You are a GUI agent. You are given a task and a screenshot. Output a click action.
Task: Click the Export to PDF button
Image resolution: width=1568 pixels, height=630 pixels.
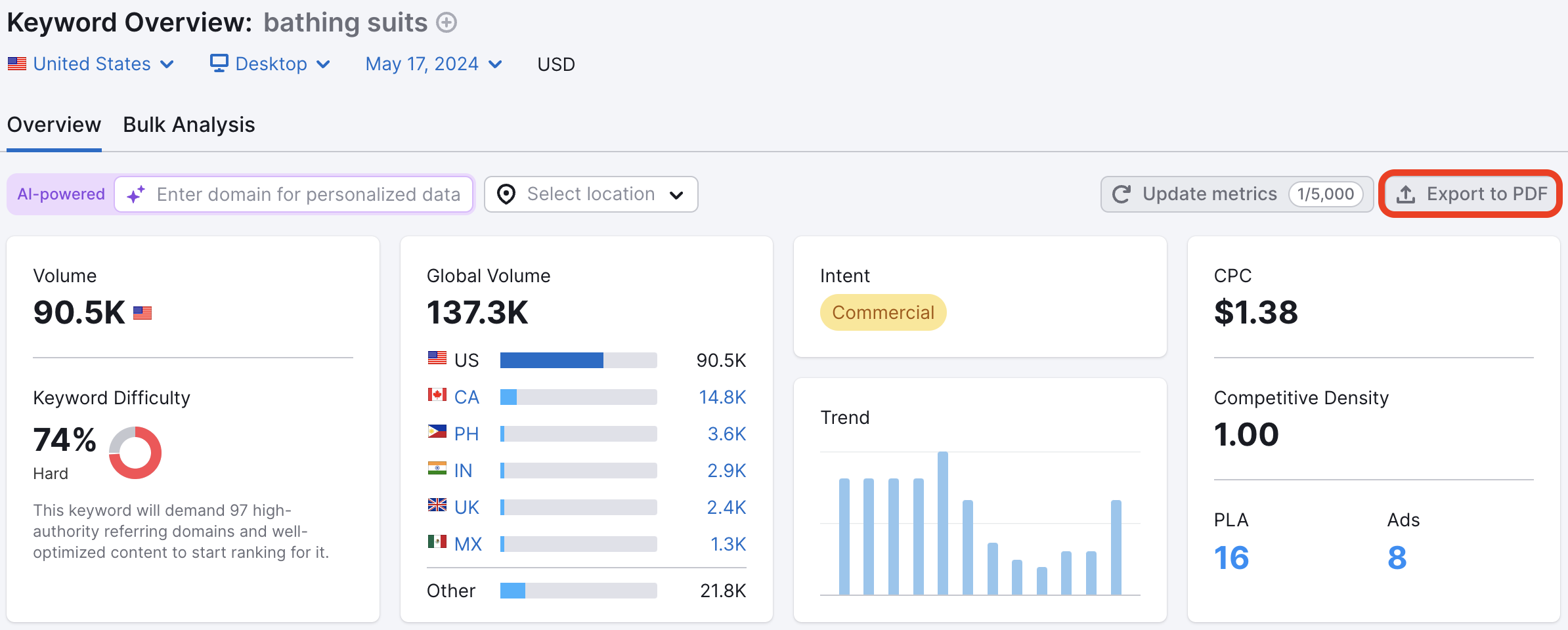click(1471, 194)
